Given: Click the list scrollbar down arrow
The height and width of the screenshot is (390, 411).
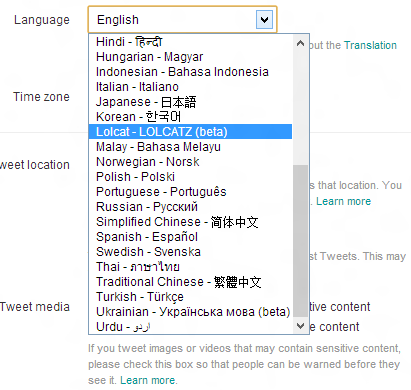Looking at the screenshot, I should [x=300, y=325].
